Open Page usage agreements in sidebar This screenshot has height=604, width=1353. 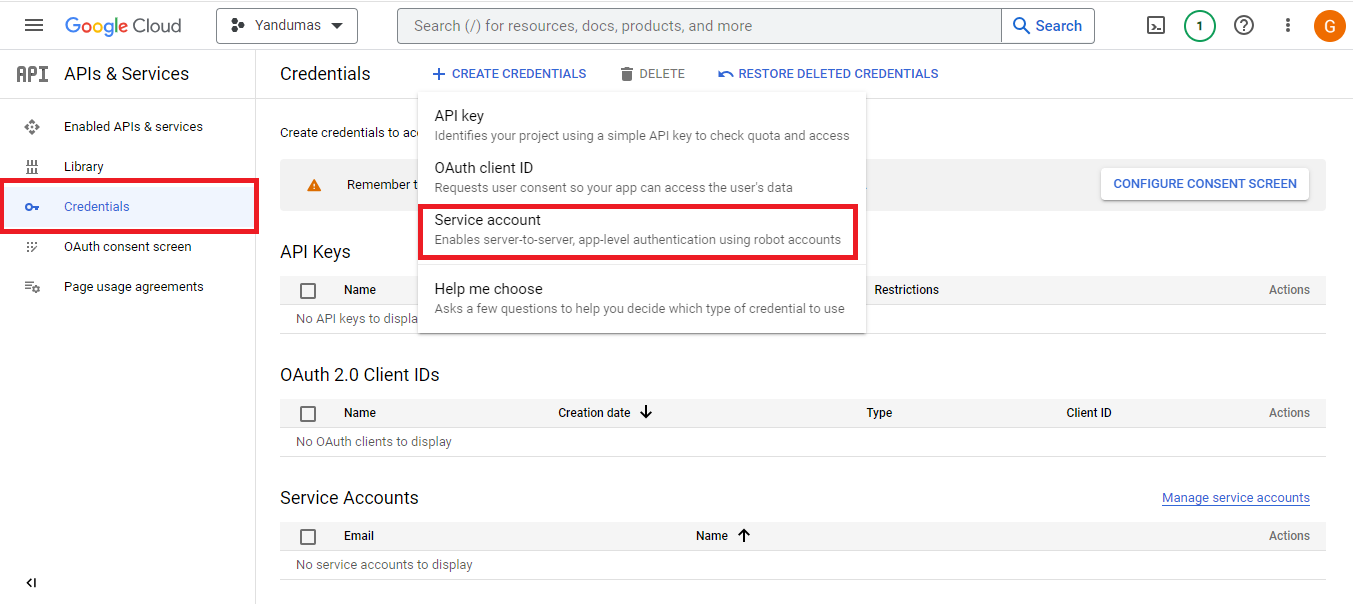click(134, 287)
